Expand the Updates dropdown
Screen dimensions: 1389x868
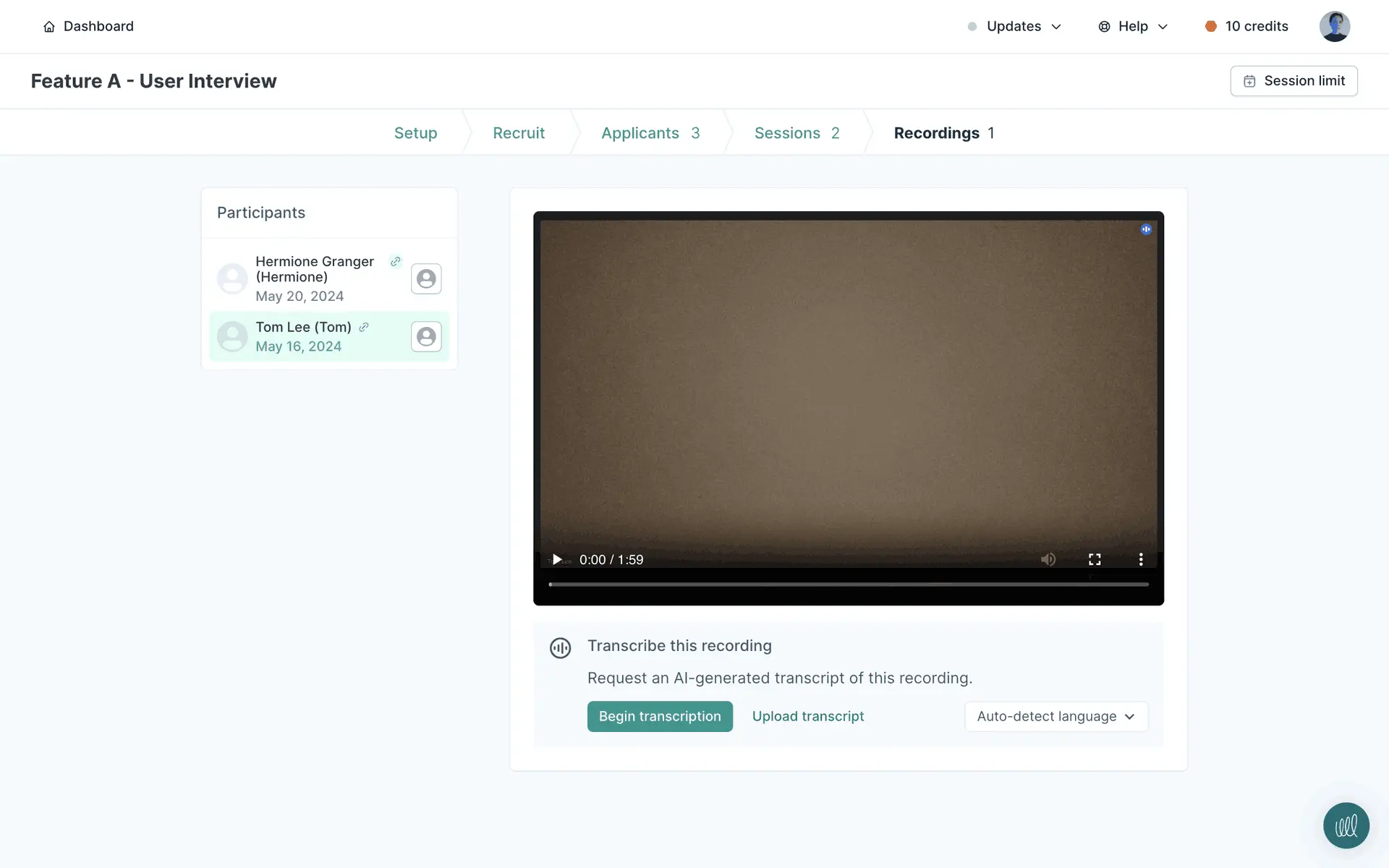pos(1014,27)
